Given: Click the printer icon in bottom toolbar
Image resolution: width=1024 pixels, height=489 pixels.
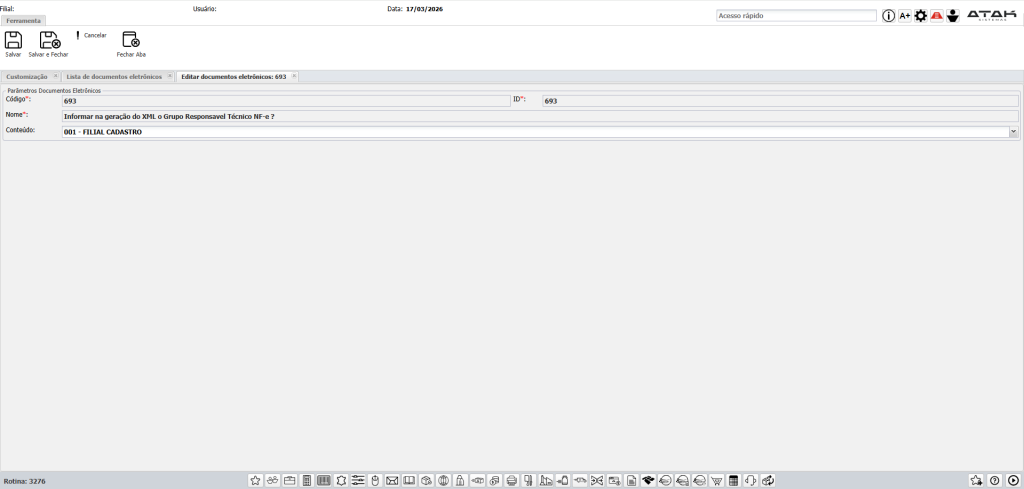Looking at the screenshot, I should (x=511, y=481).
